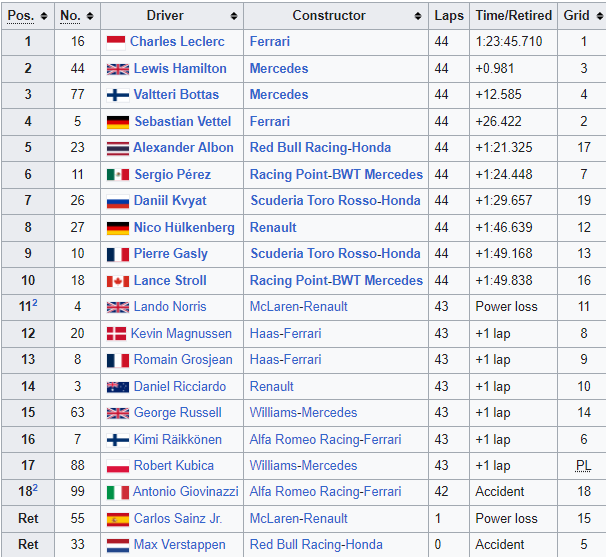Sort table by Grid column arrows
This screenshot has height=557, width=606.
(x=599, y=16)
